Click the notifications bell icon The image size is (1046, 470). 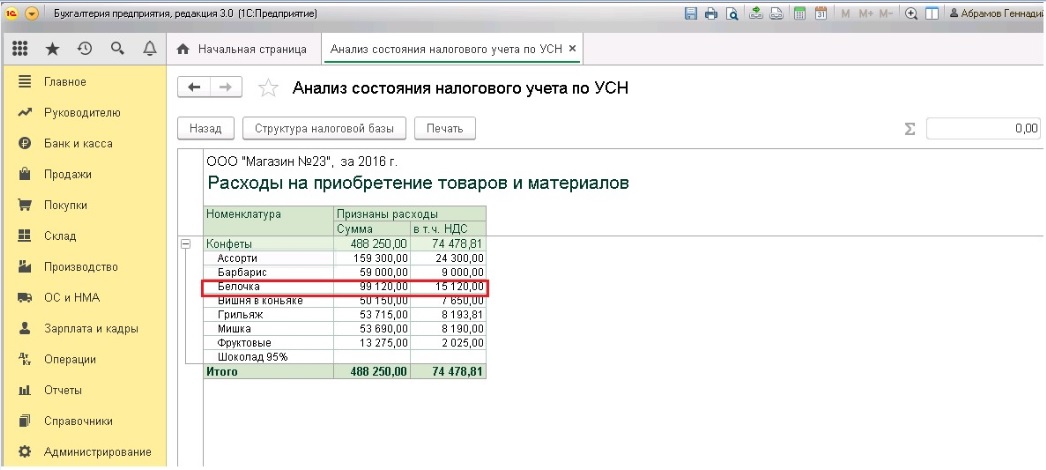150,48
